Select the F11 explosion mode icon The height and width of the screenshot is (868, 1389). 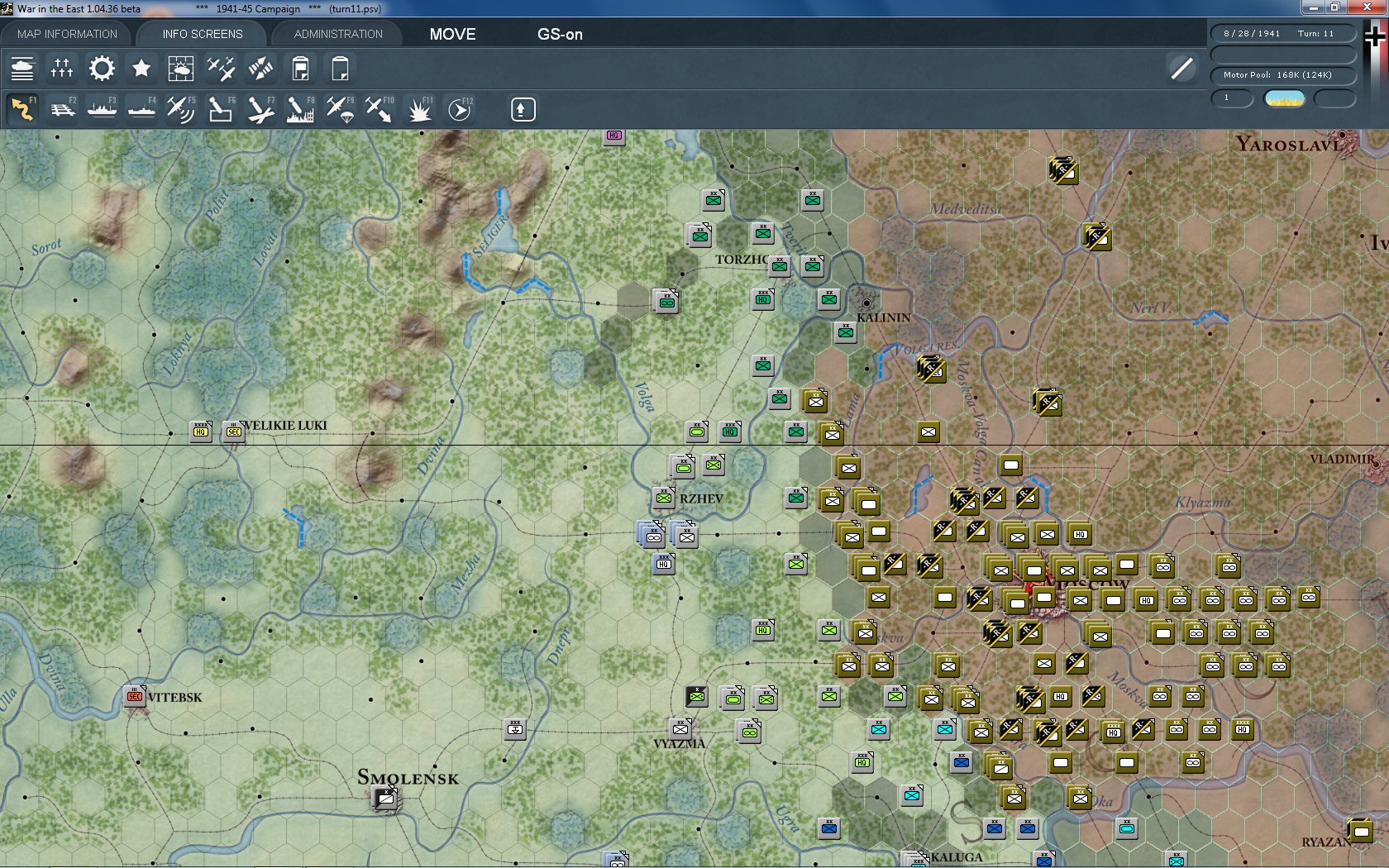419,109
